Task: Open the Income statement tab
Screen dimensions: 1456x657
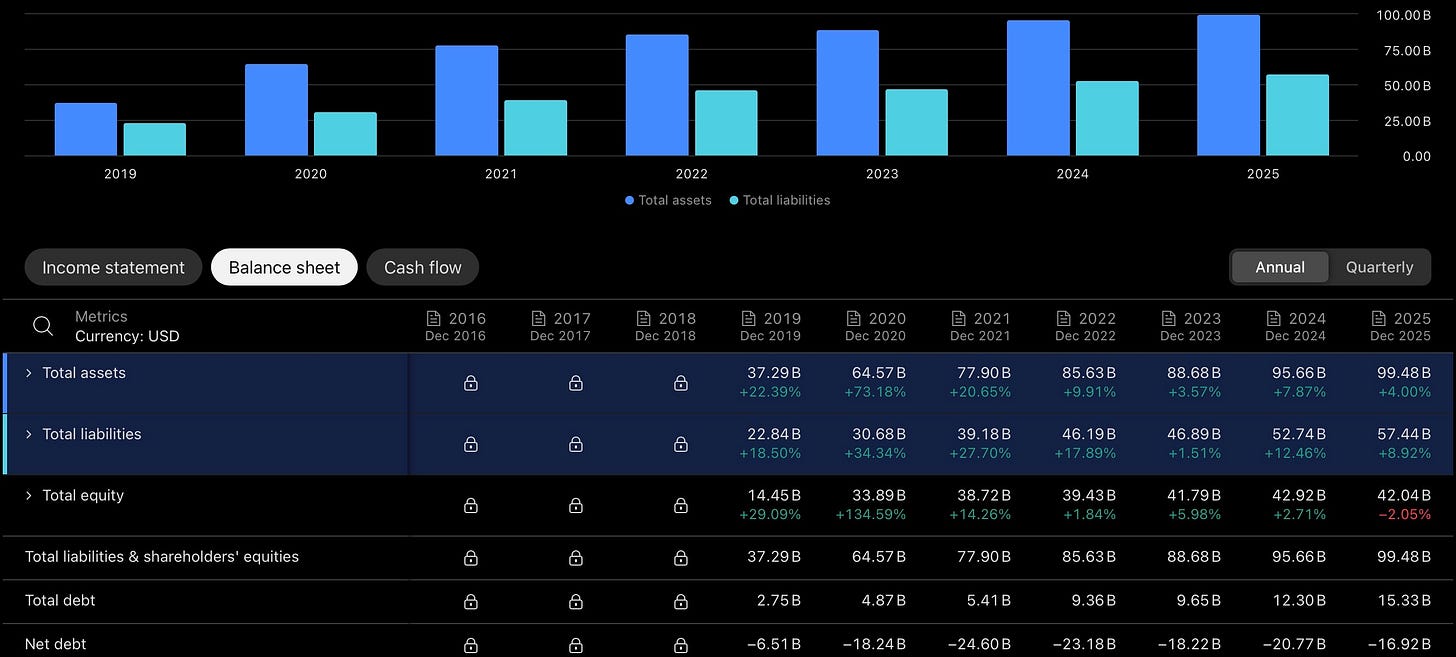Action: [113, 267]
